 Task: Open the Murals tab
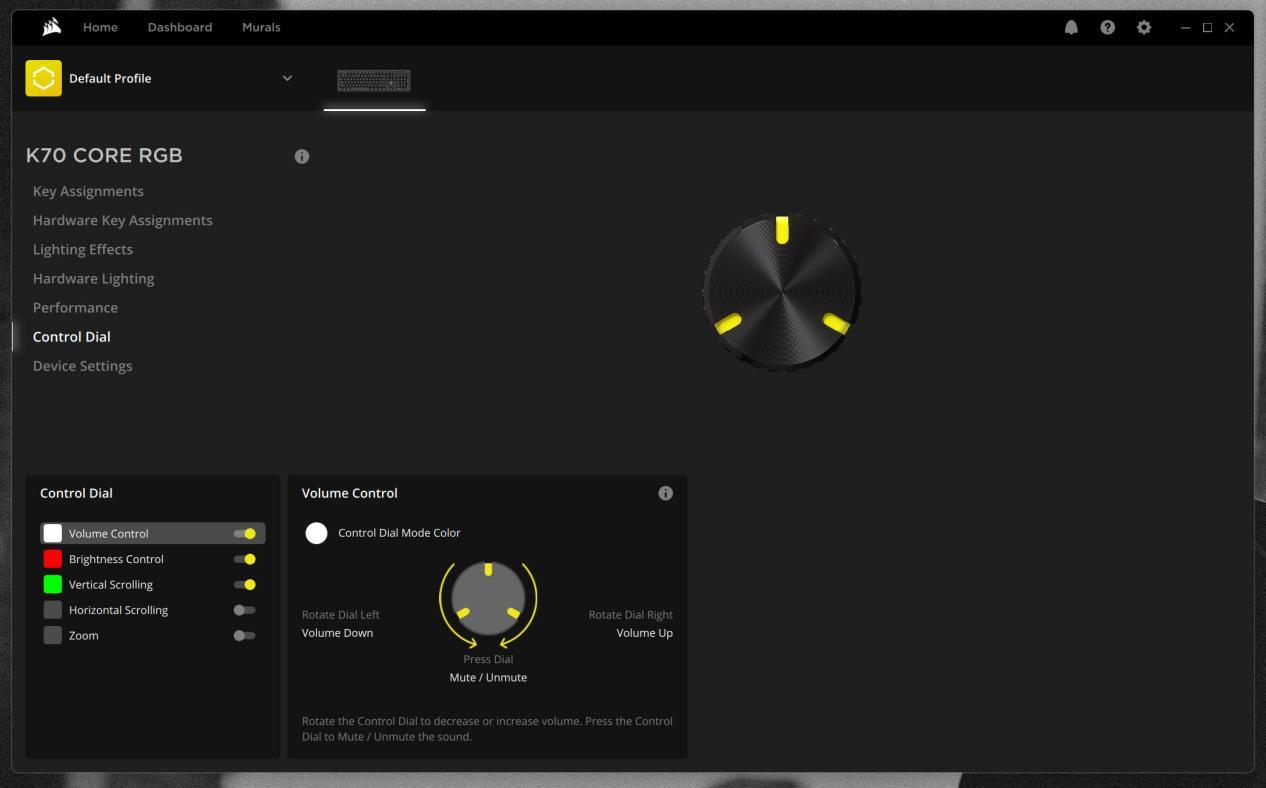[261, 27]
